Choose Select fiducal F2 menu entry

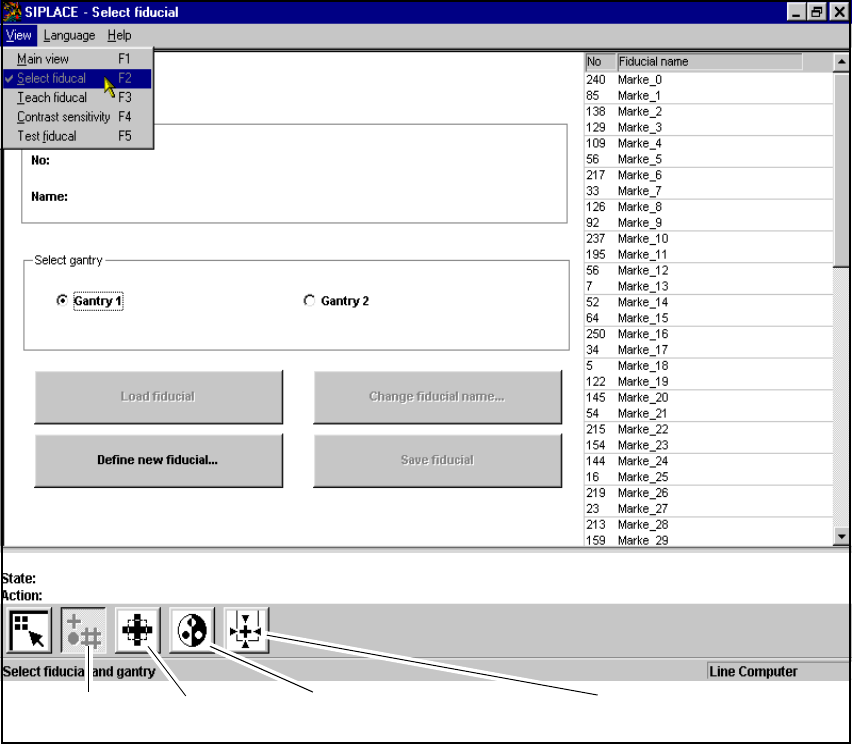[x=77, y=78]
